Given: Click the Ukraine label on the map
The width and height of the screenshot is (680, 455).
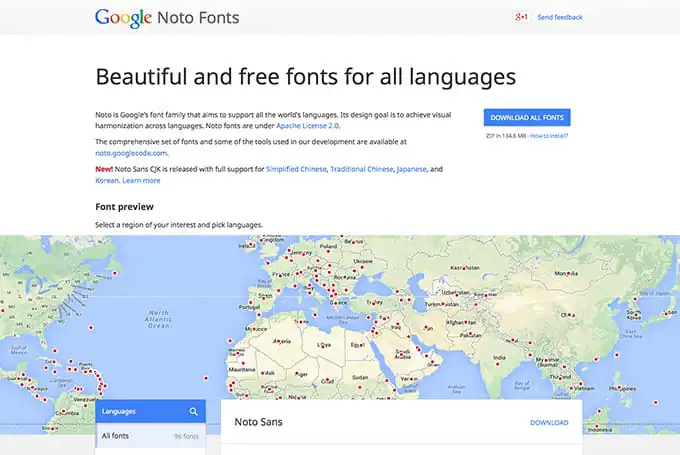Looking at the screenshot, I should pos(363,262).
